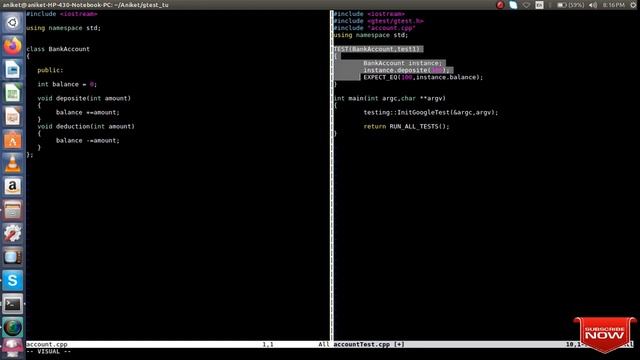Screen dimensions: 640x360
Task: Click the terminal window title in the top bar
Action: (x=85, y=5)
